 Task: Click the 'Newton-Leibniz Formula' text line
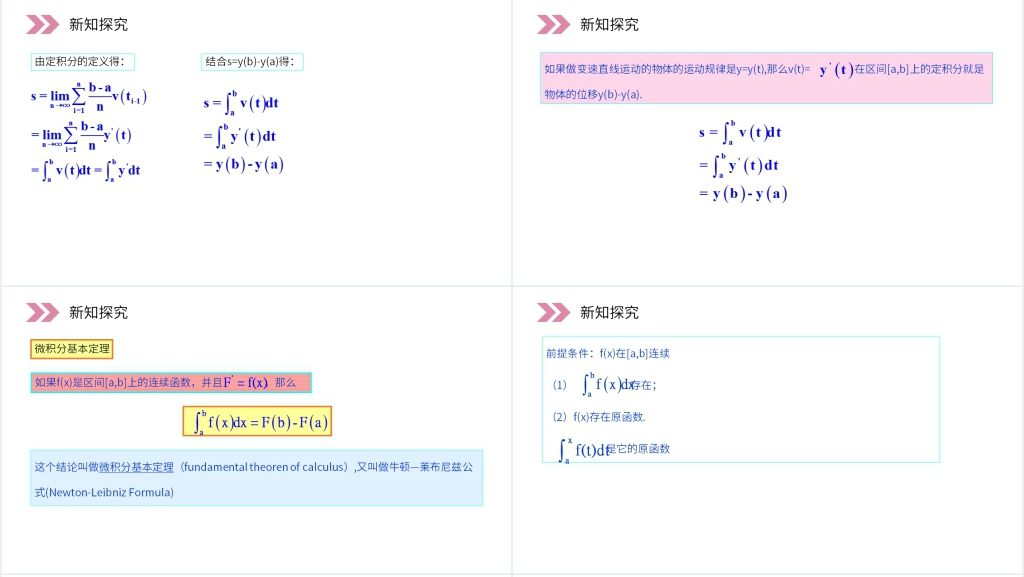tap(104, 492)
